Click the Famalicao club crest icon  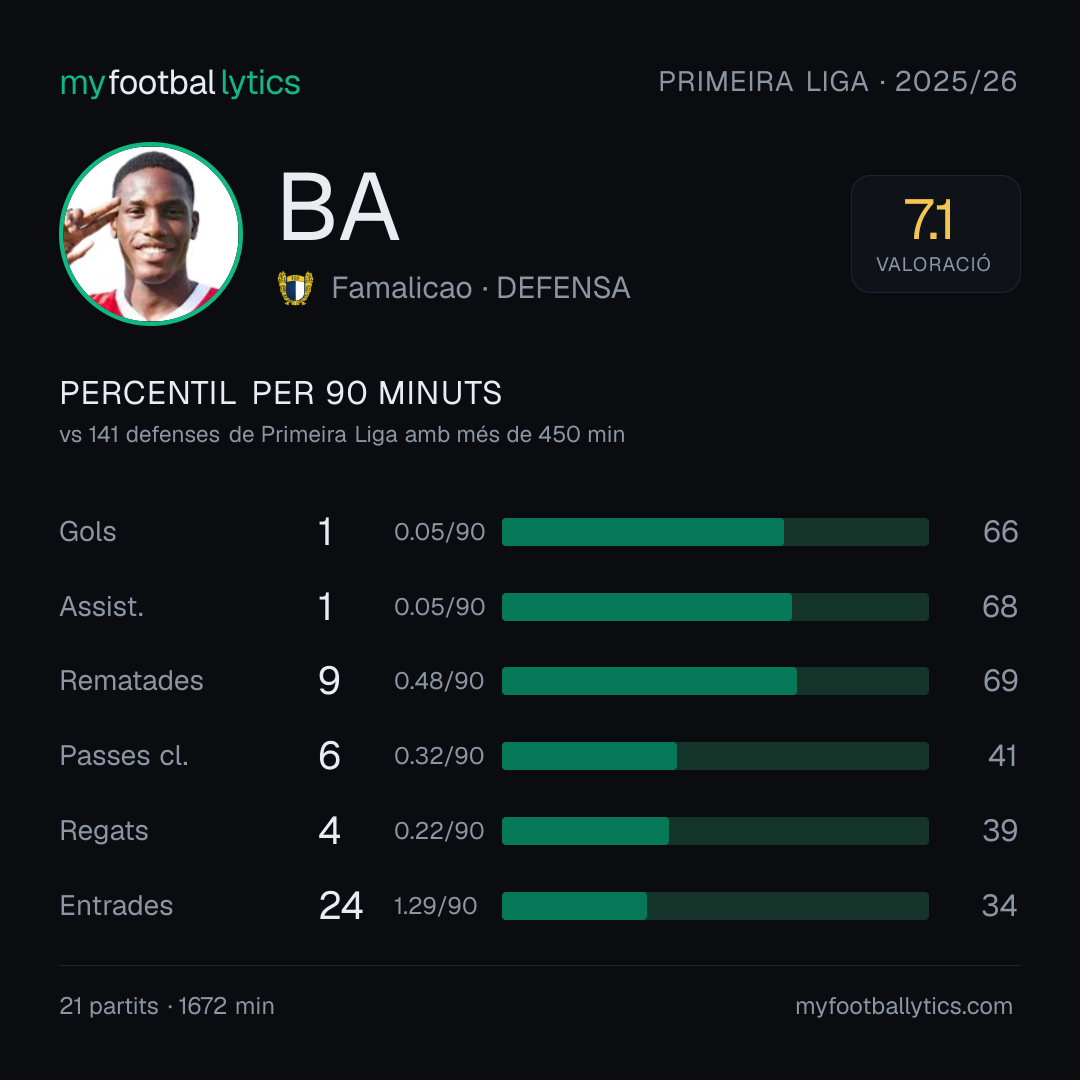tap(295, 288)
